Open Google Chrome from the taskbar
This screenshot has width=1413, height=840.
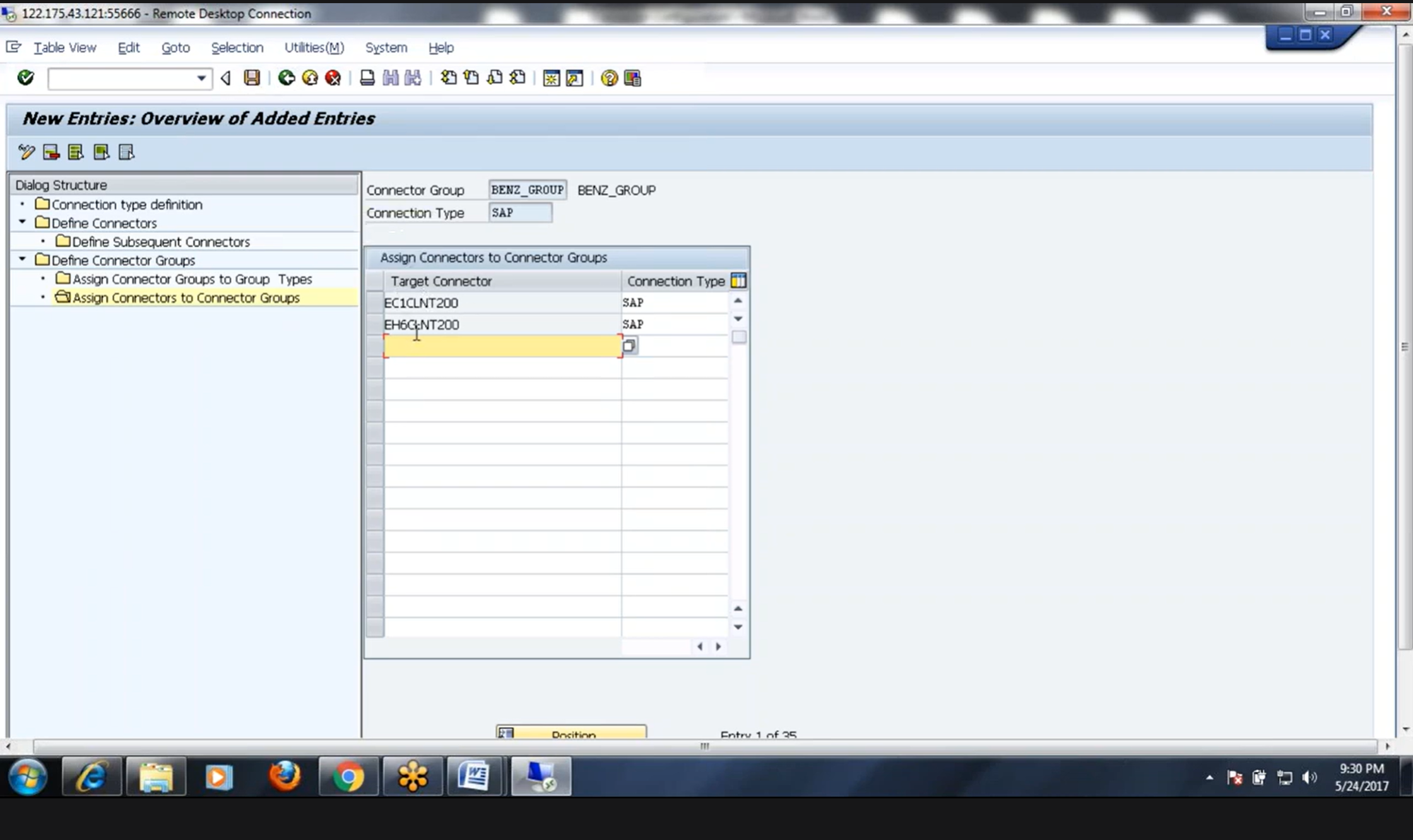pyautogui.click(x=348, y=776)
